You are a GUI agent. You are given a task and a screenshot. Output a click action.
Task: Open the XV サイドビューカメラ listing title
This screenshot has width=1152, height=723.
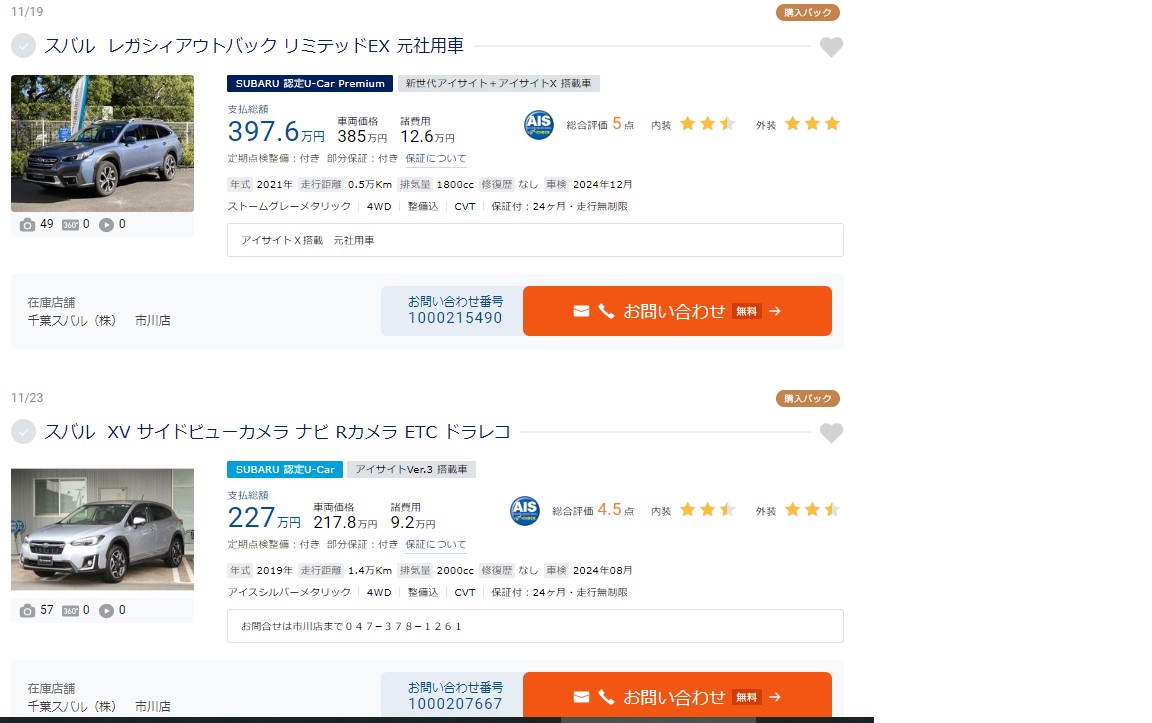click(277, 431)
